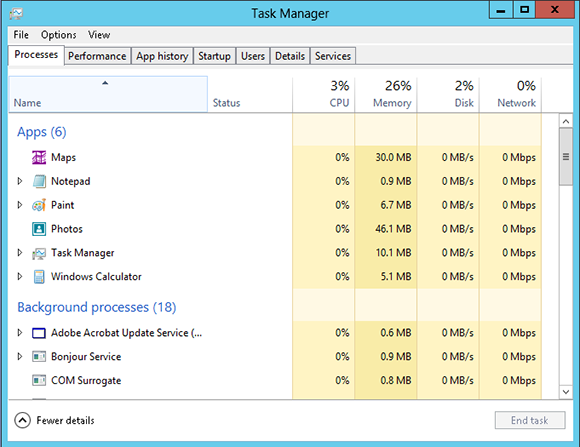Sort by the Memory column header

point(386,94)
